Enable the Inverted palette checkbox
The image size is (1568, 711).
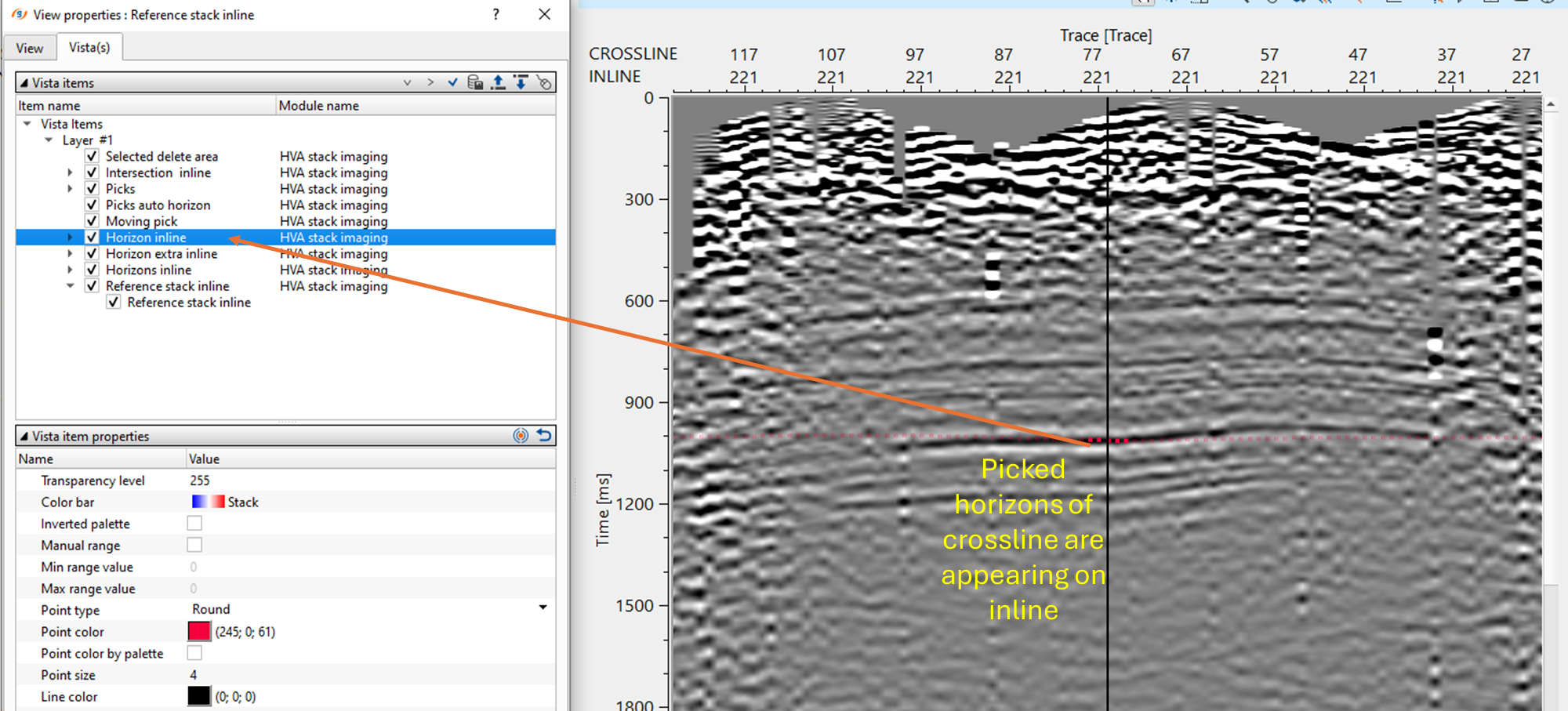(194, 523)
